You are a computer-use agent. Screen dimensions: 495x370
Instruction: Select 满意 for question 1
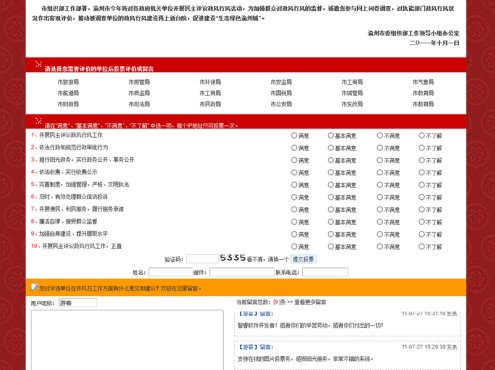(294, 135)
